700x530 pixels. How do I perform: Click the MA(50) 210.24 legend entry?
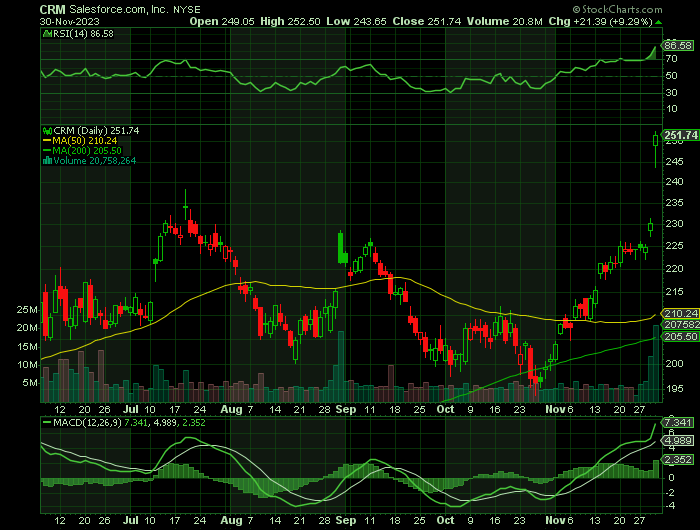pos(85,141)
